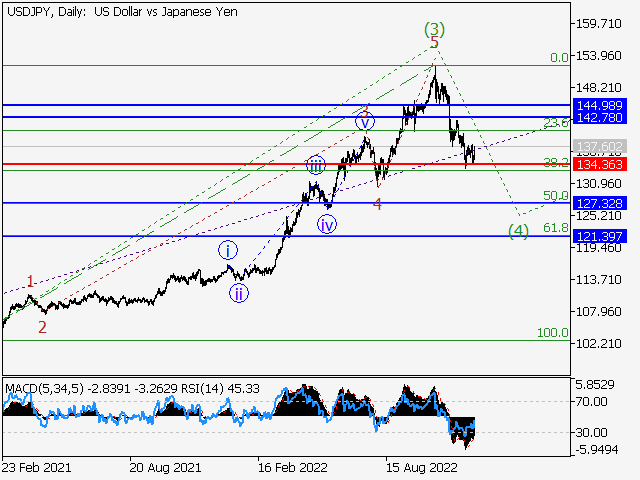
Task: Click the 159.710 price axis value
Action: (x=598, y=24)
